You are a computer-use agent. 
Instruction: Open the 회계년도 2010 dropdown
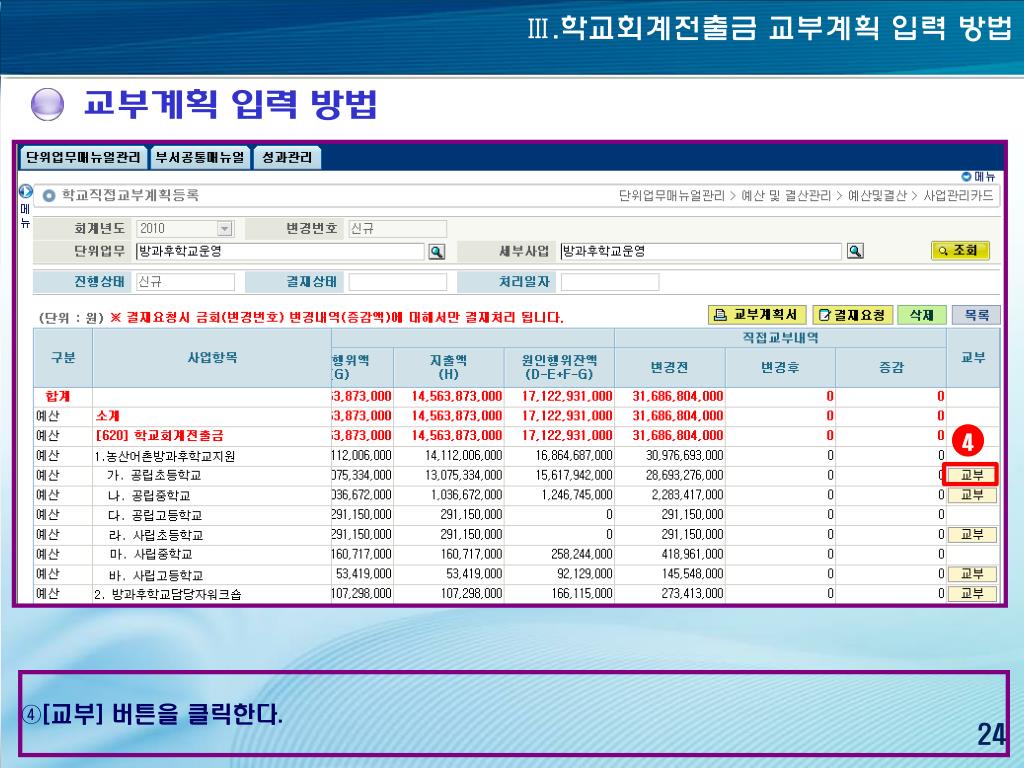pos(225,229)
